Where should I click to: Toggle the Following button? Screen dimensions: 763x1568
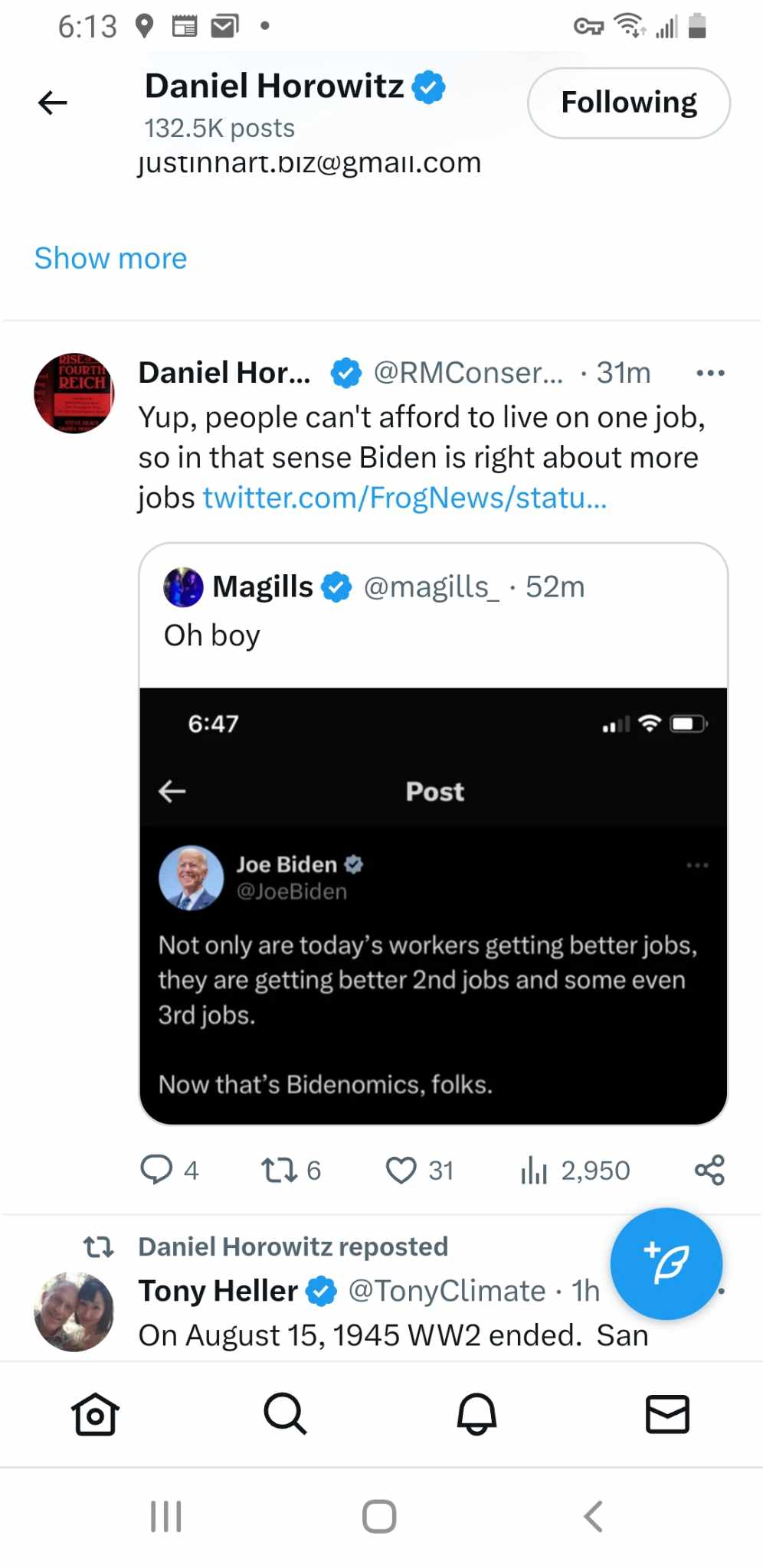628,103
